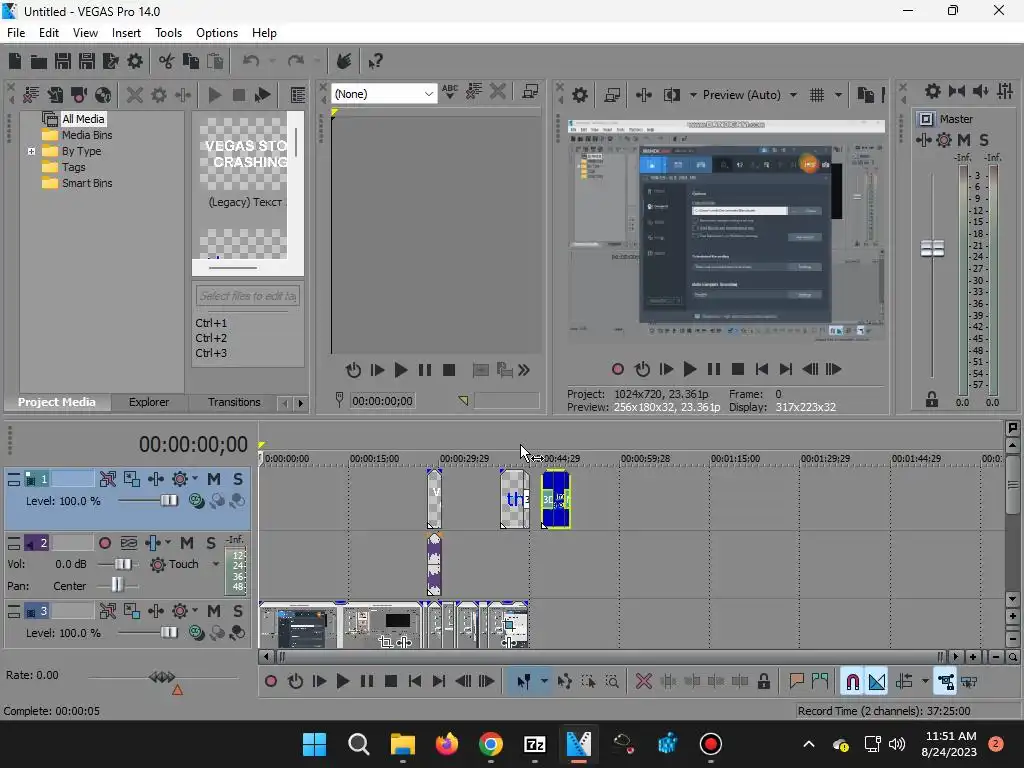Image resolution: width=1024 pixels, height=768 pixels.
Task: Open the File menu
Action: pyautogui.click(x=16, y=33)
